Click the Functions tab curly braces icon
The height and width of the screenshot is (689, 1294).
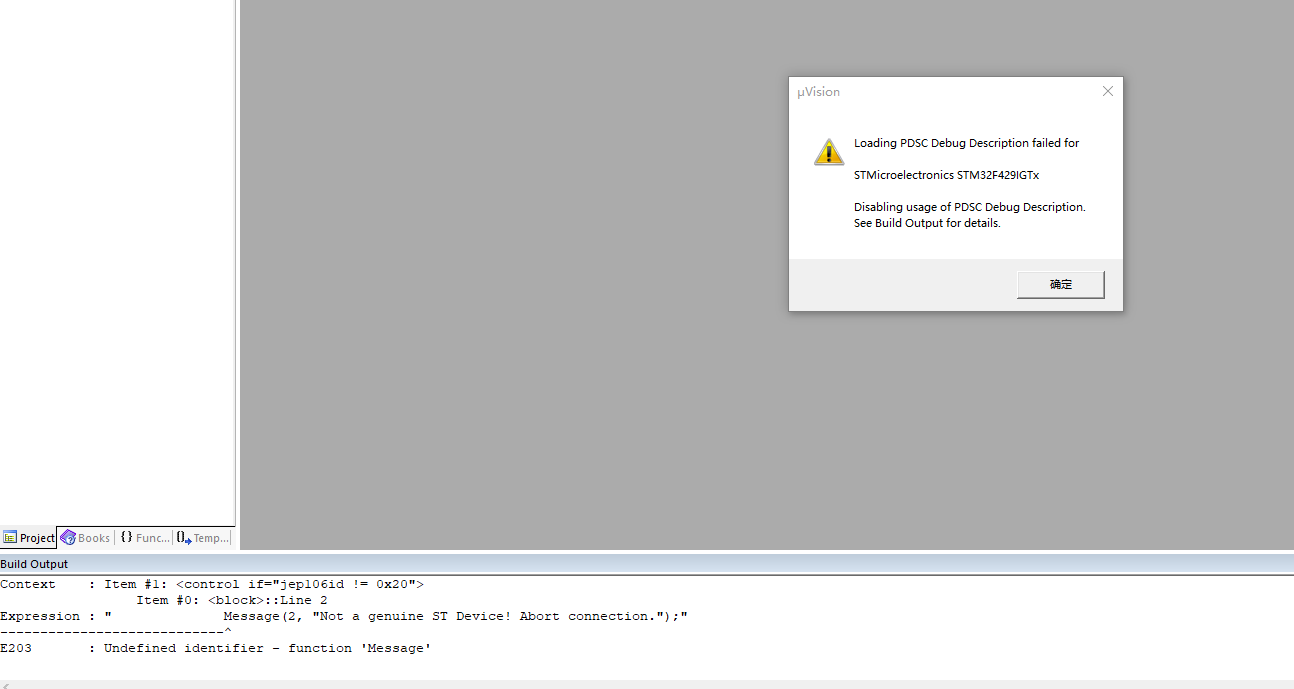[x=126, y=537]
